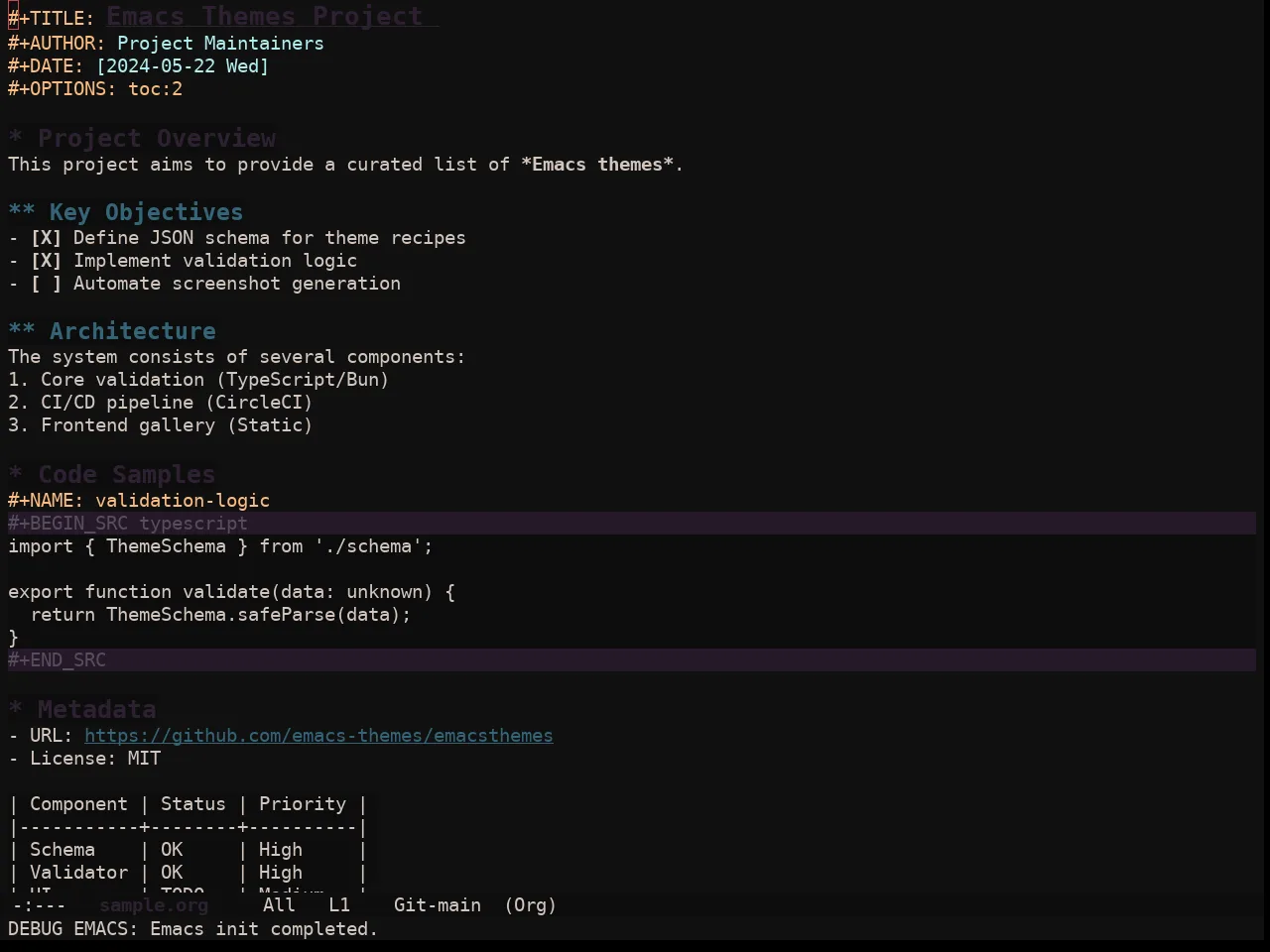Click the (Org) major mode indicator
The width and height of the screenshot is (1270, 952).
[531, 905]
